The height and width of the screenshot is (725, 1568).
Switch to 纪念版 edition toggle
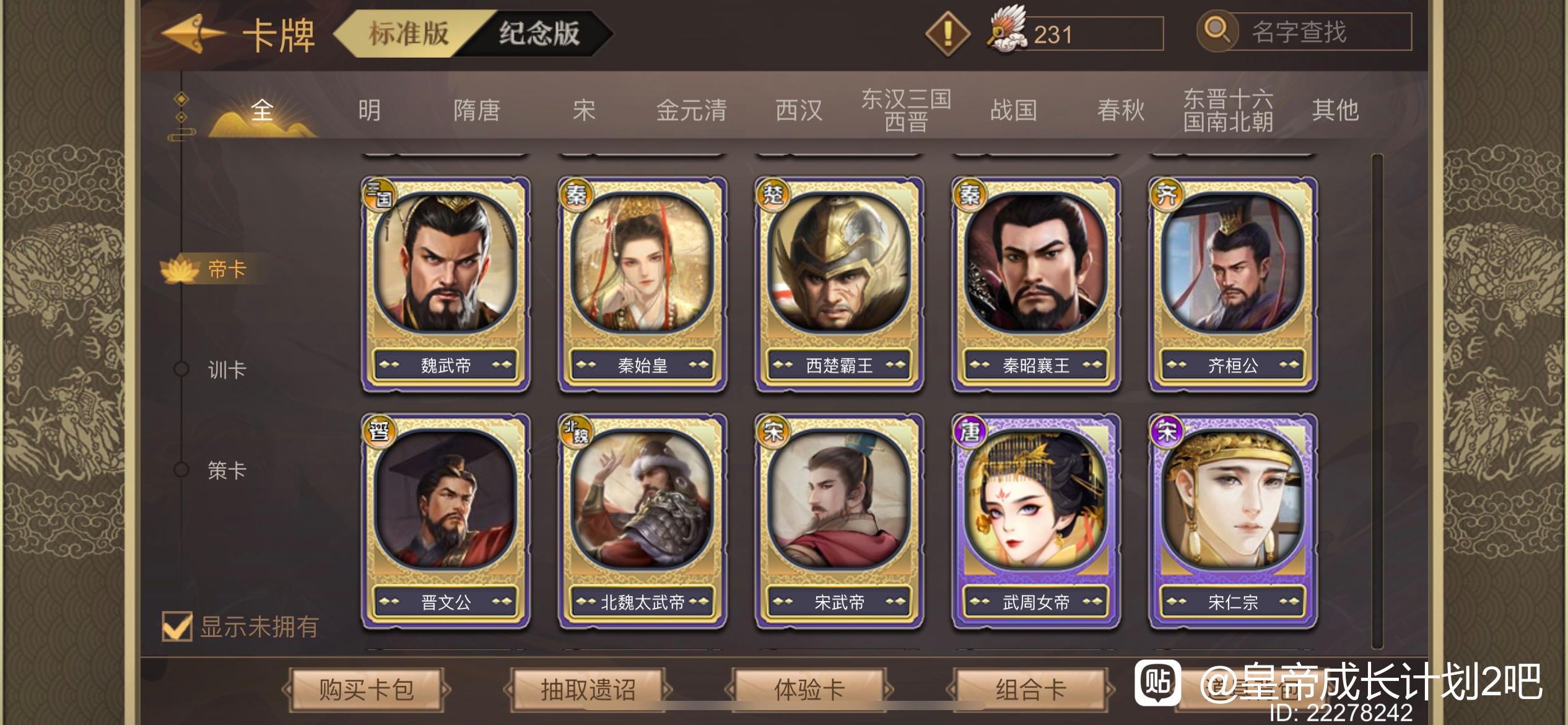(539, 33)
